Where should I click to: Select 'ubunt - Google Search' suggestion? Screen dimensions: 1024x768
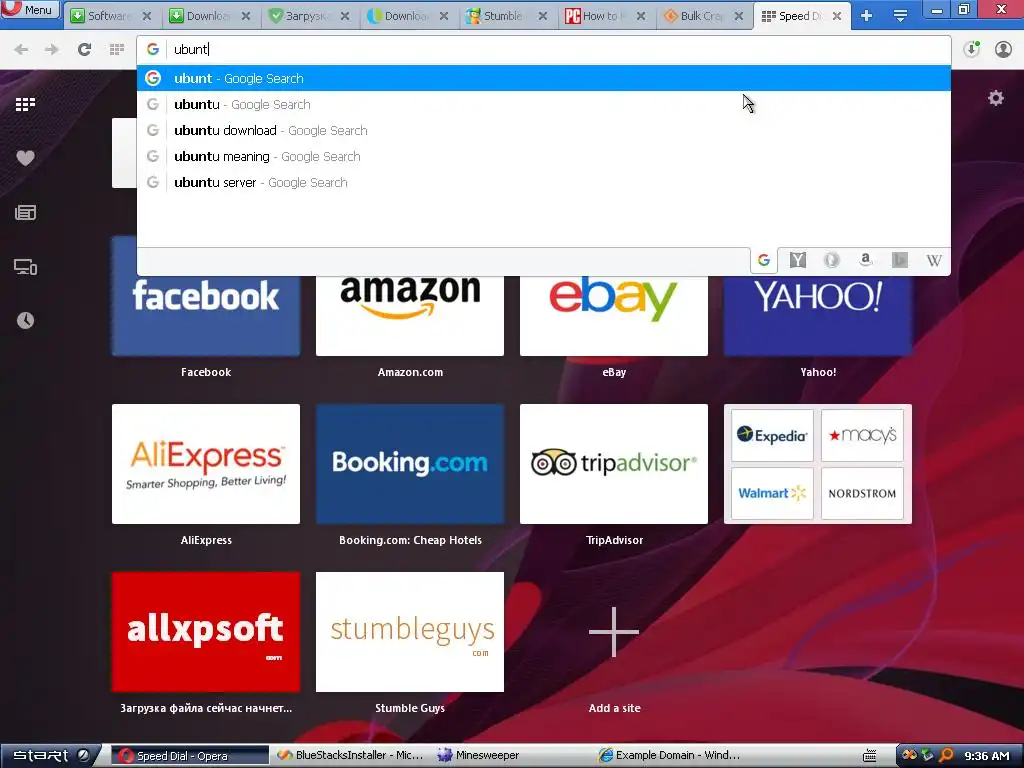tap(543, 78)
